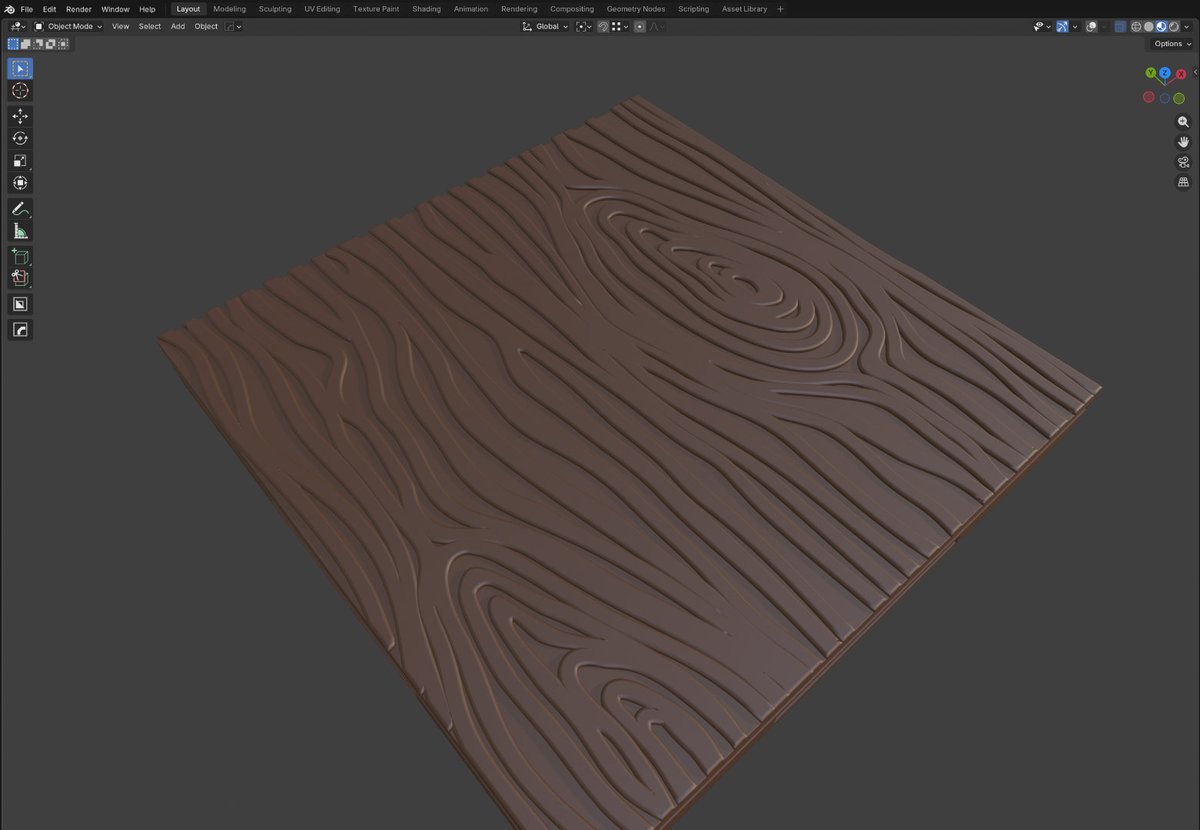Image resolution: width=1200 pixels, height=830 pixels.
Task: Click the blue Z axis gizmo ball
Action: [1165, 72]
